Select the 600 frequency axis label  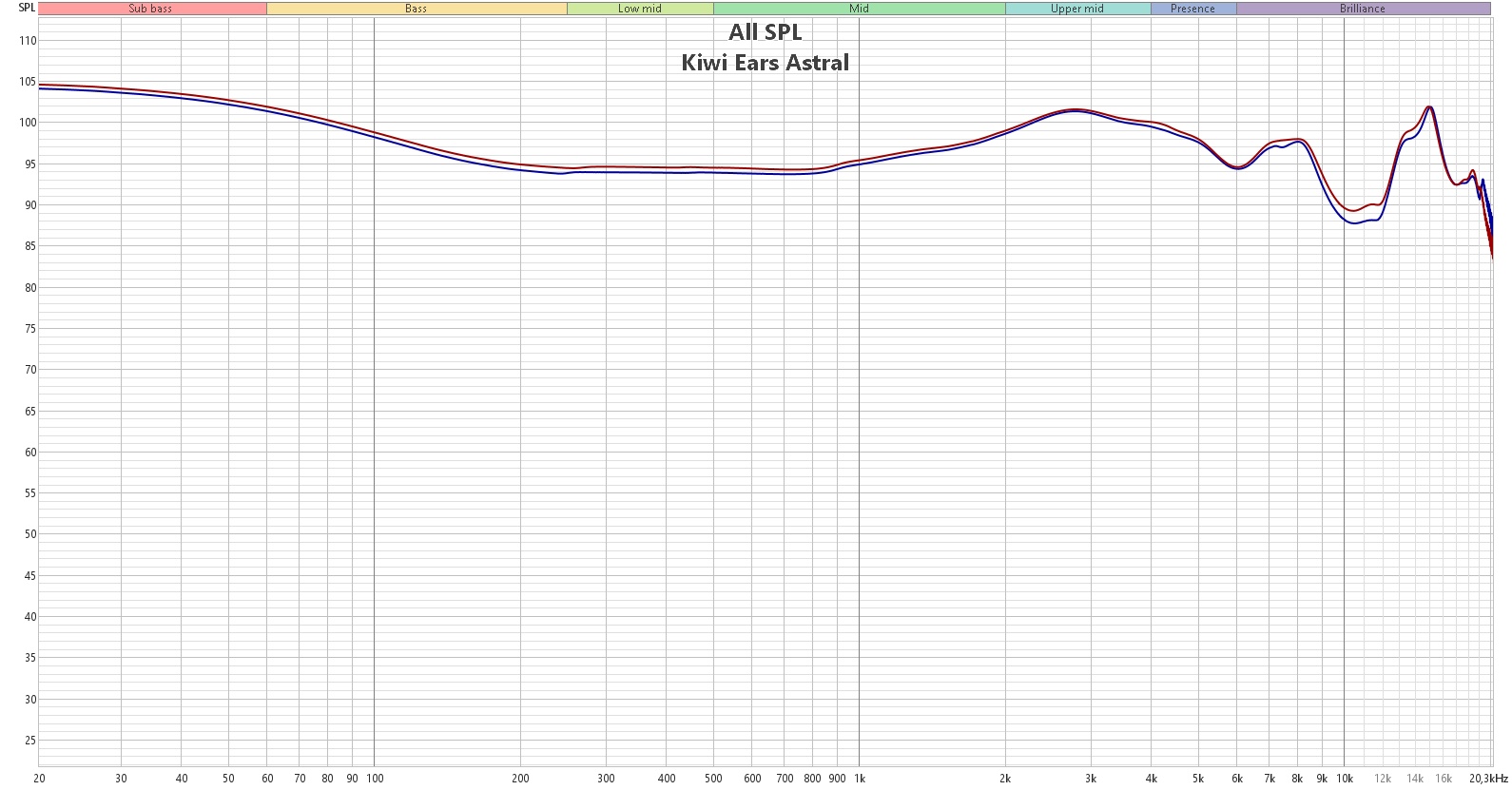tap(752, 779)
